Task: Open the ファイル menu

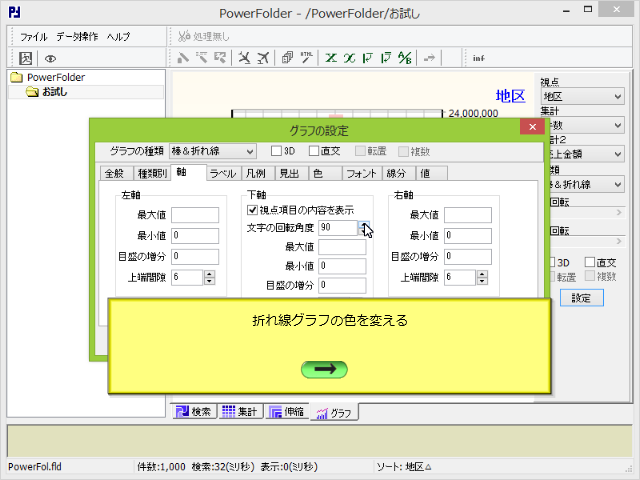Action: click(x=34, y=37)
